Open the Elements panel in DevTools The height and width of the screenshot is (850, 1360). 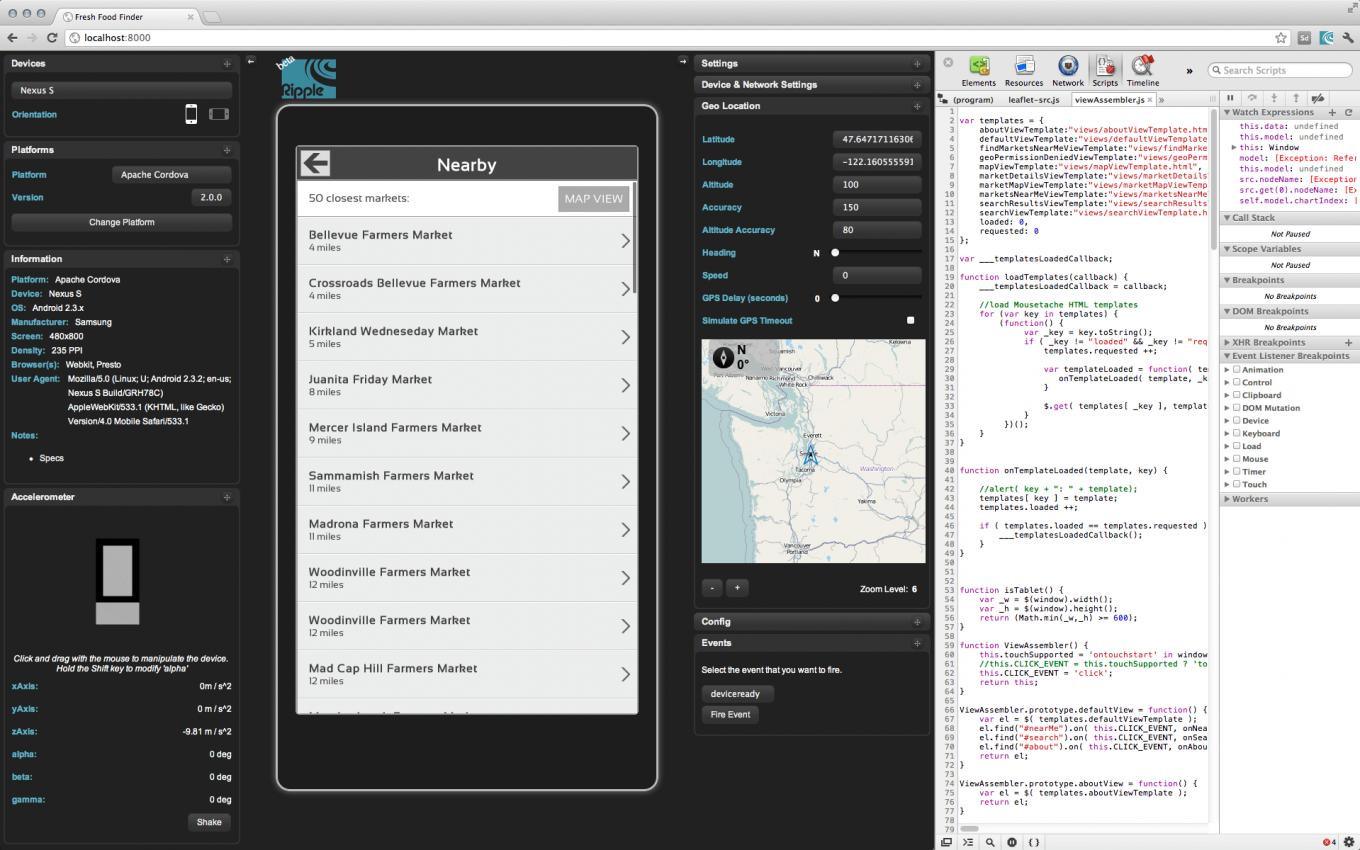coord(979,70)
